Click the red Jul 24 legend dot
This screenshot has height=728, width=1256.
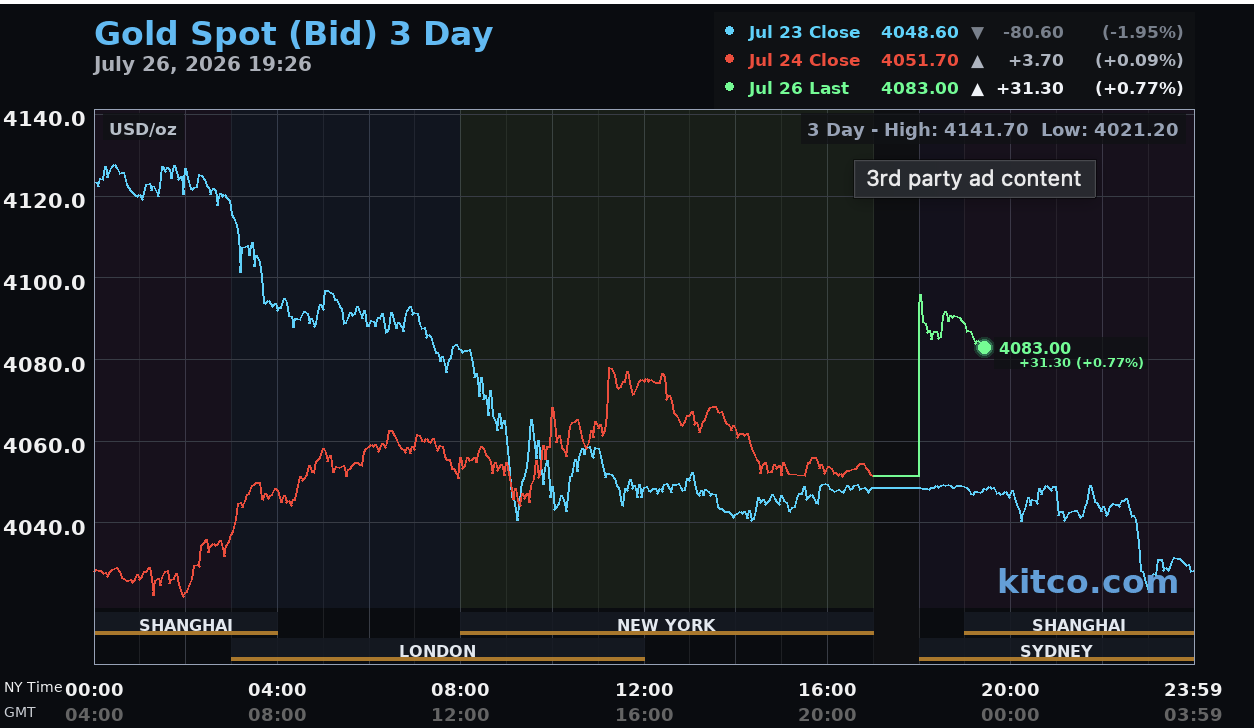pos(729,60)
